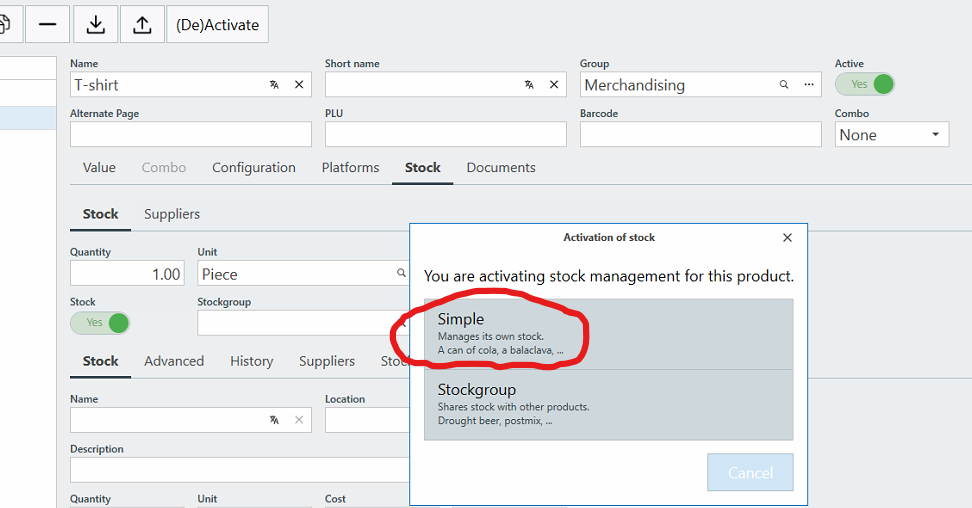The height and width of the screenshot is (508, 972).
Task: Click the disabled Combo tab
Action: pos(164,168)
